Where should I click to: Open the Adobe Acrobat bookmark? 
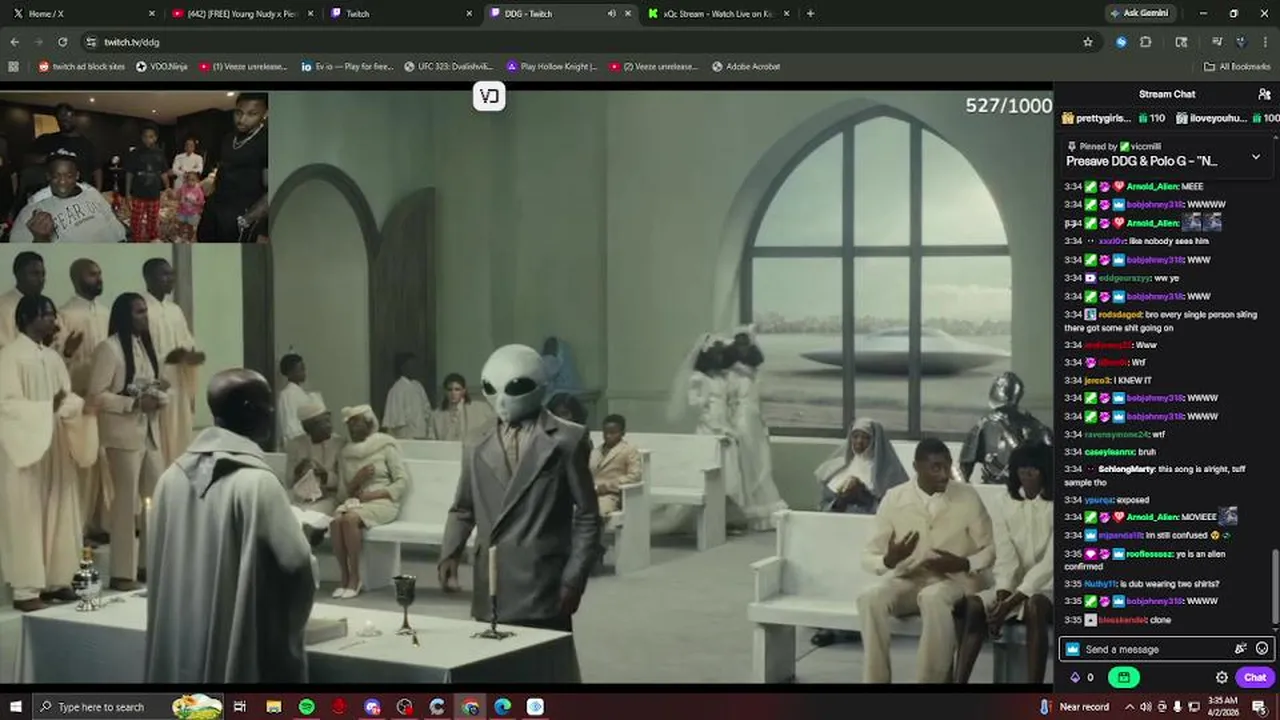[746, 66]
